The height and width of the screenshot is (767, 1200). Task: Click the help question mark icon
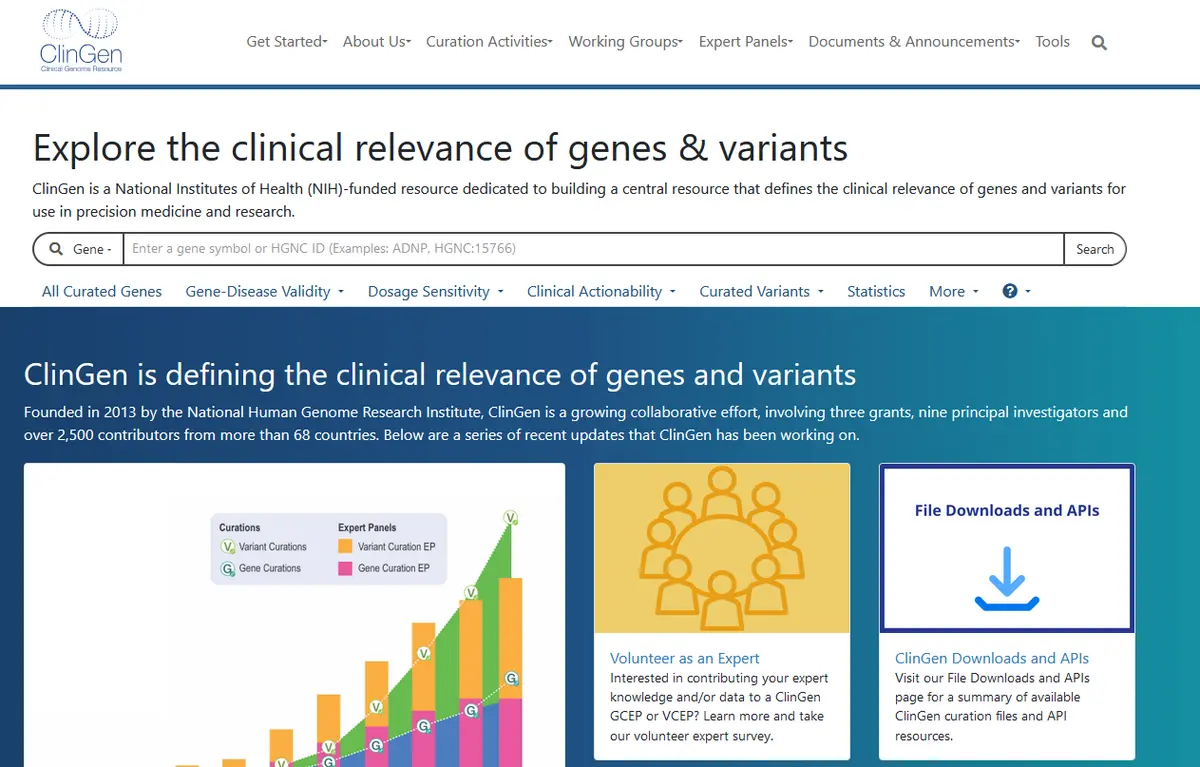1010,291
